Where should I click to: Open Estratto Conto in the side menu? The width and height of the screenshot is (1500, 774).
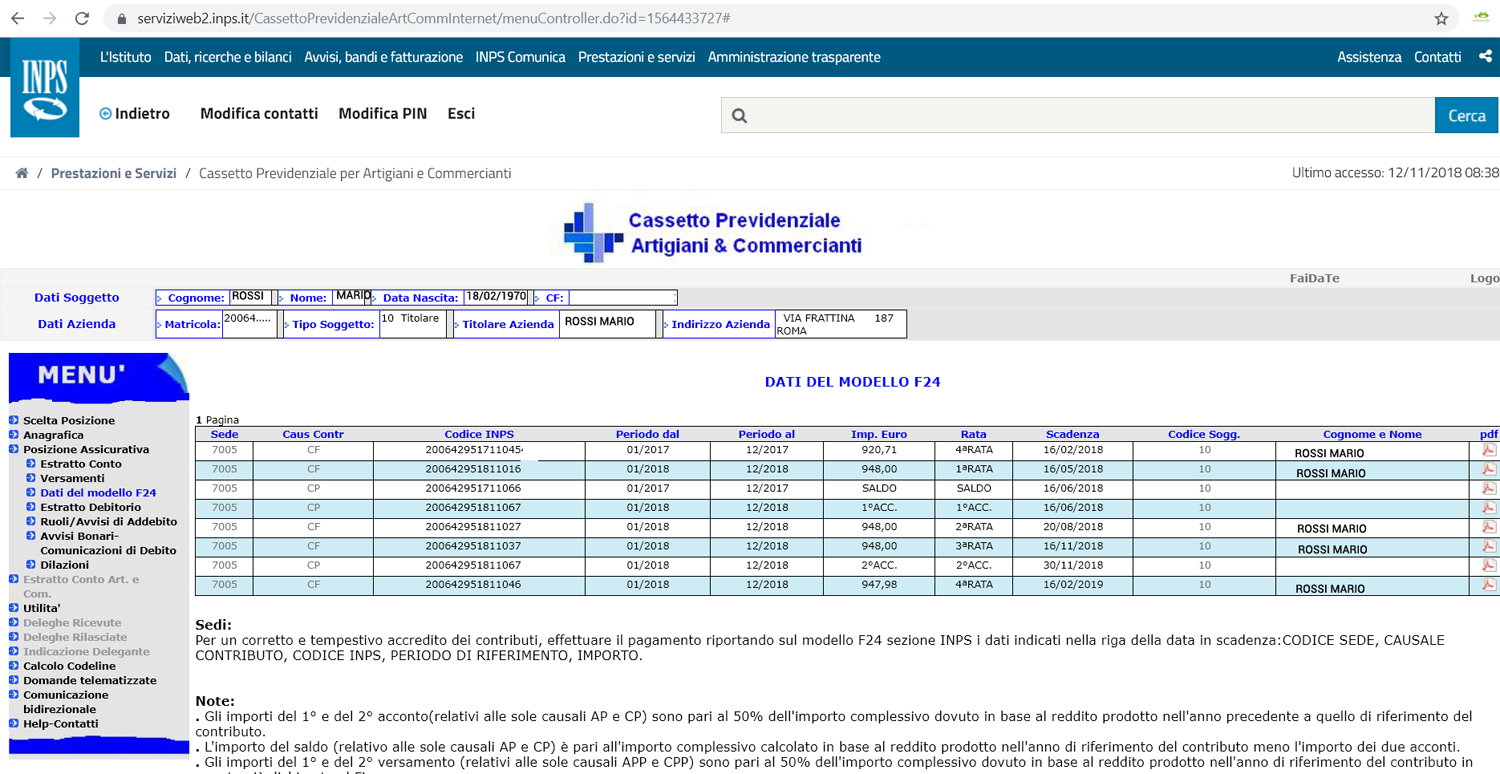click(x=81, y=464)
